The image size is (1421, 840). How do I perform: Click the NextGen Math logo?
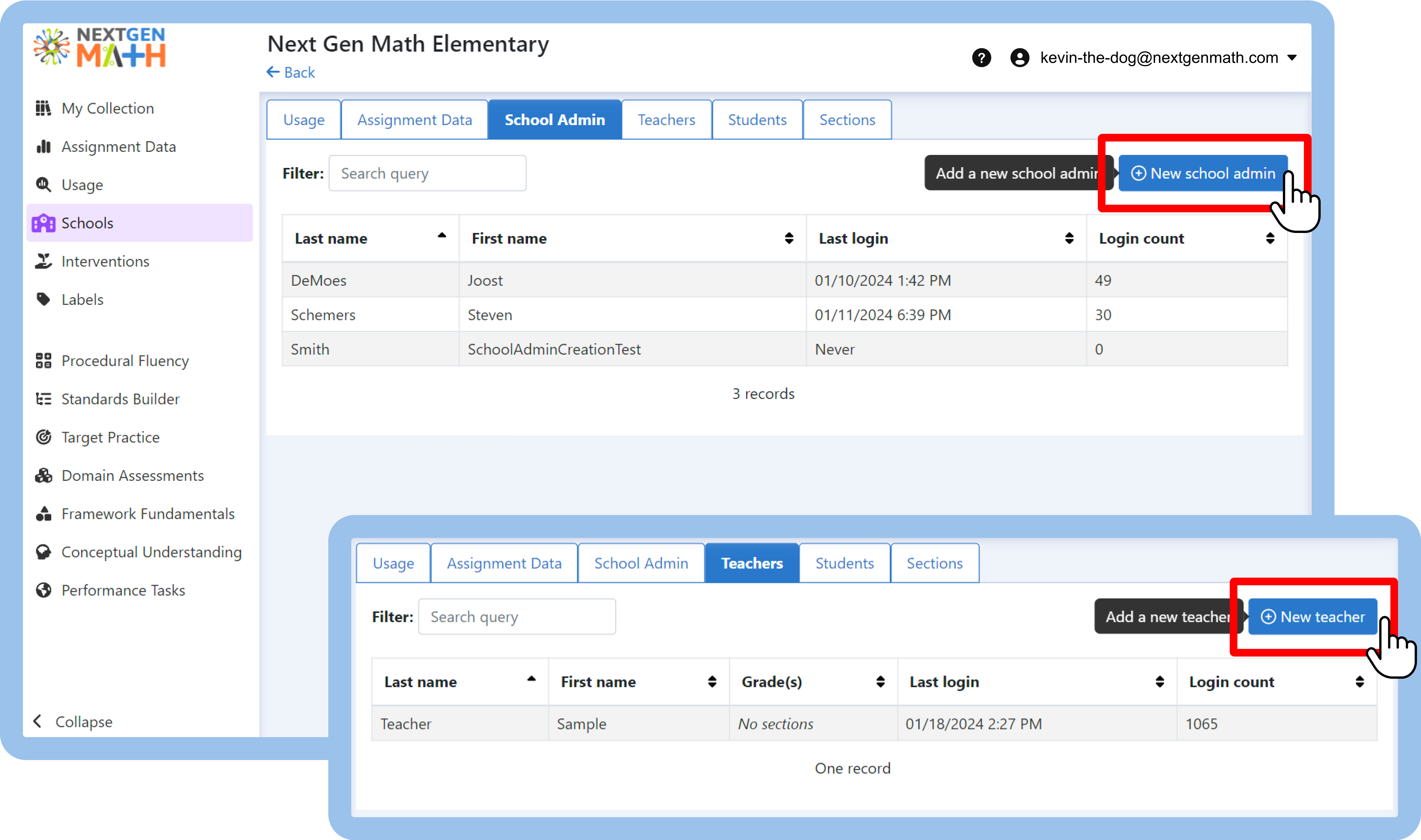99,47
